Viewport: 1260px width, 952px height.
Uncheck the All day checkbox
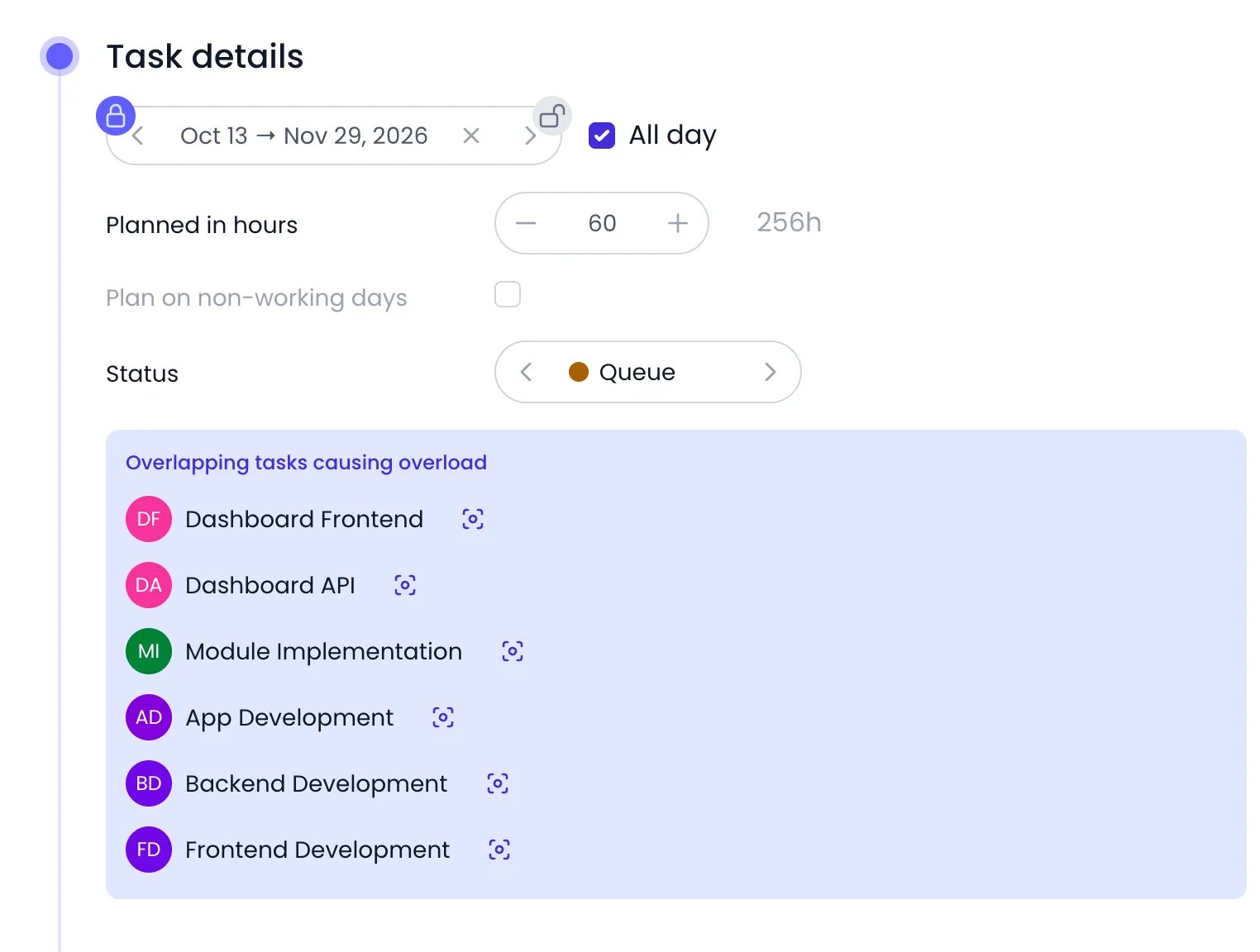point(602,136)
